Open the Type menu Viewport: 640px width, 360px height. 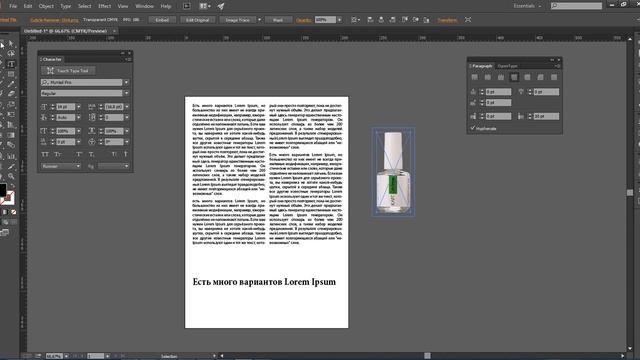[65, 6]
